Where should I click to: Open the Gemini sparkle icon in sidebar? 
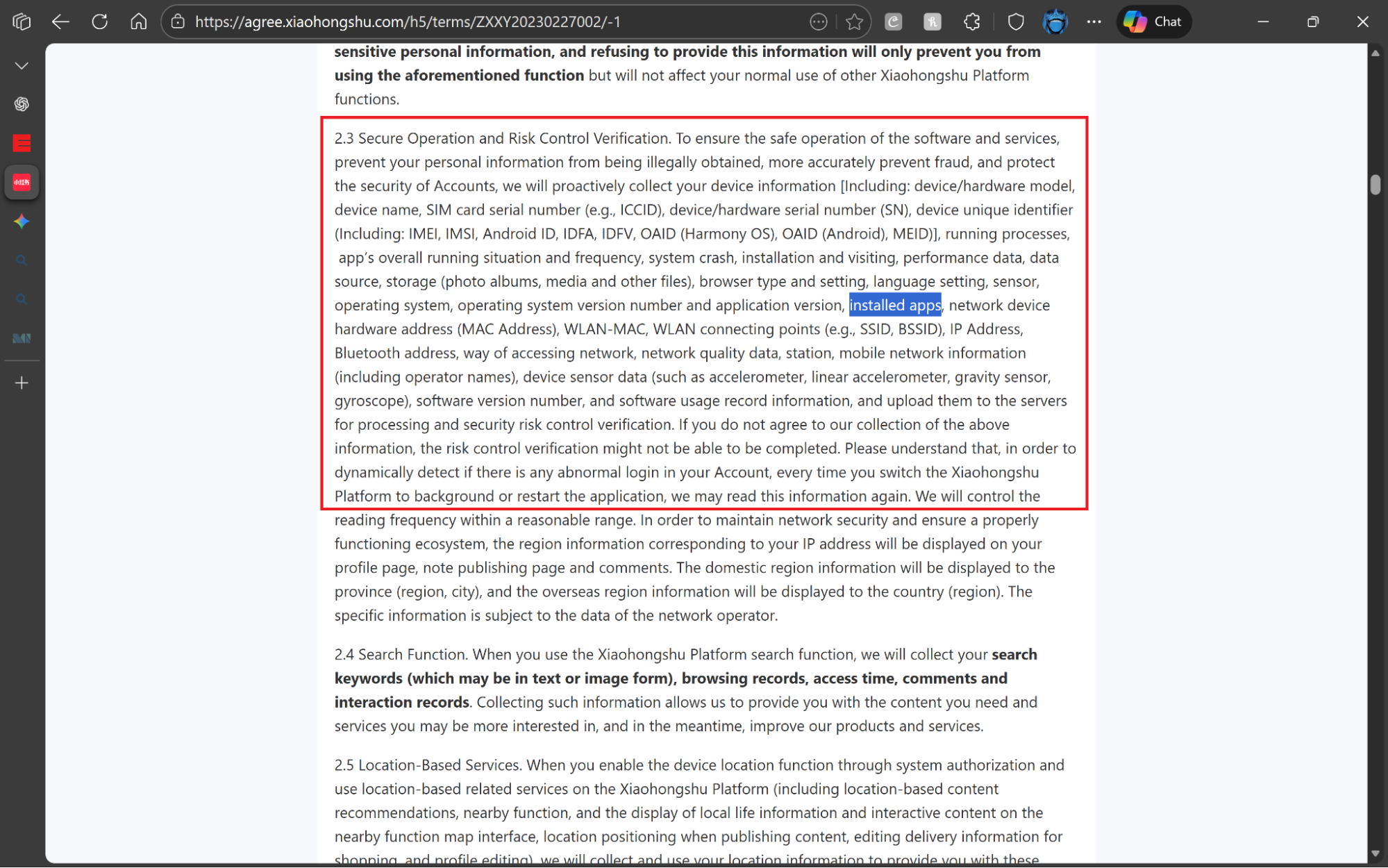pos(22,222)
